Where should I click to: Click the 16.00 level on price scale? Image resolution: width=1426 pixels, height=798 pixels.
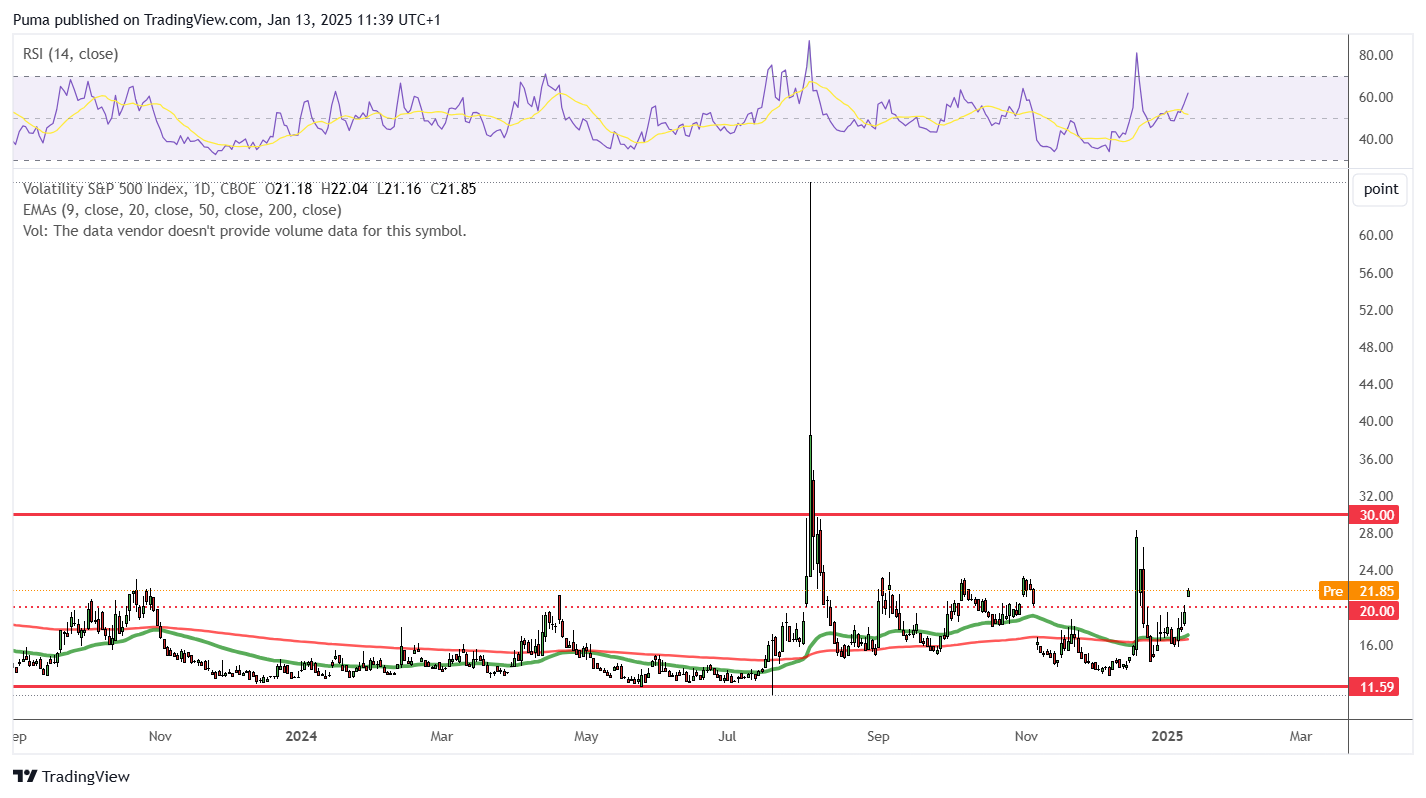pos(1376,645)
